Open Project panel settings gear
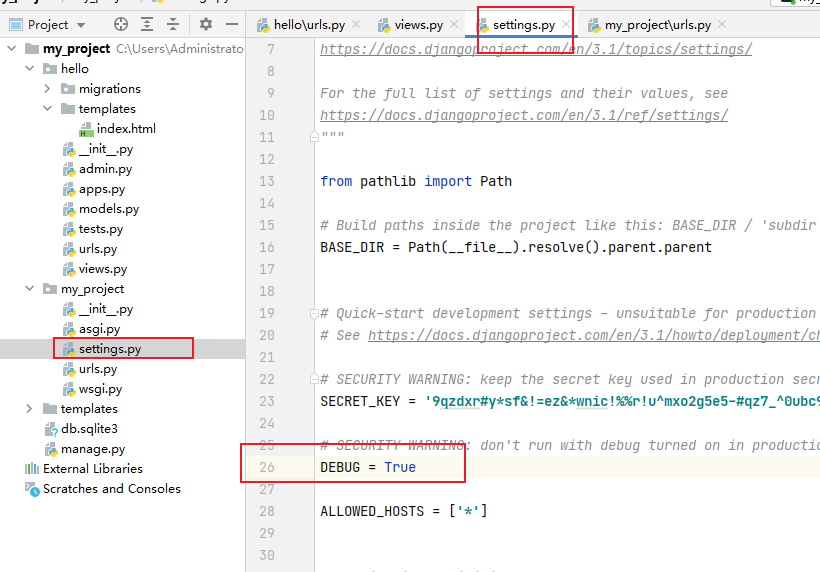 [x=206, y=24]
